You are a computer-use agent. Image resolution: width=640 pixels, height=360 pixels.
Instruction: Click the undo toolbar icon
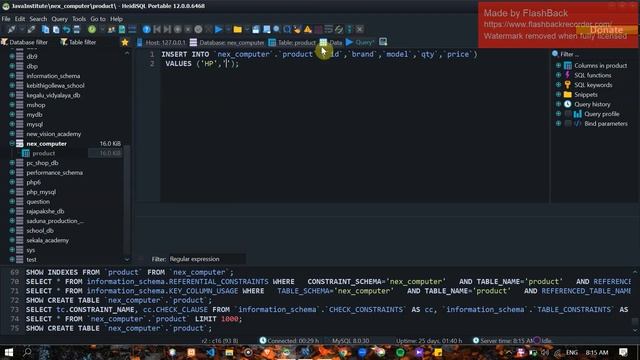click(x=66, y=29)
